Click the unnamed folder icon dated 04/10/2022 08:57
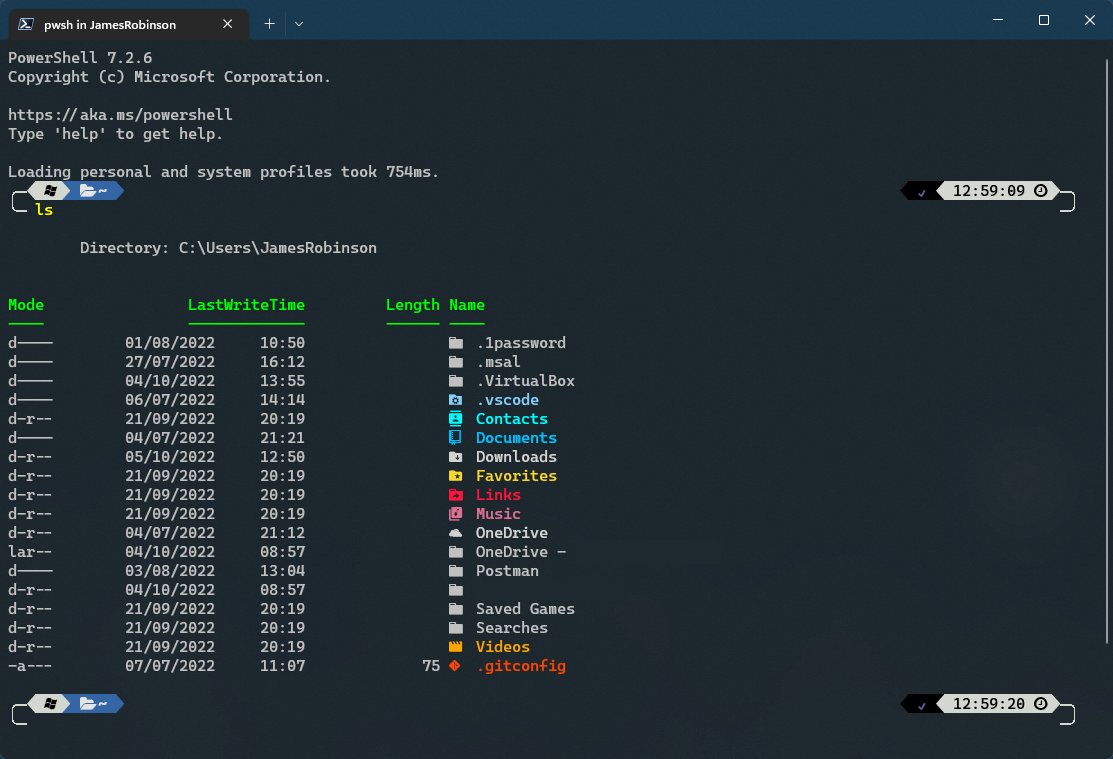The height and width of the screenshot is (759, 1113). pos(456,590)
